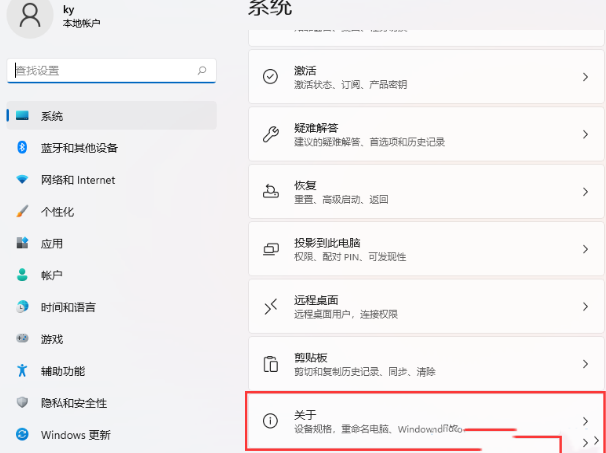This screenshot has width=606, height=453.
Task: Open the Remote Desktop row chevron
Action: 585,307
